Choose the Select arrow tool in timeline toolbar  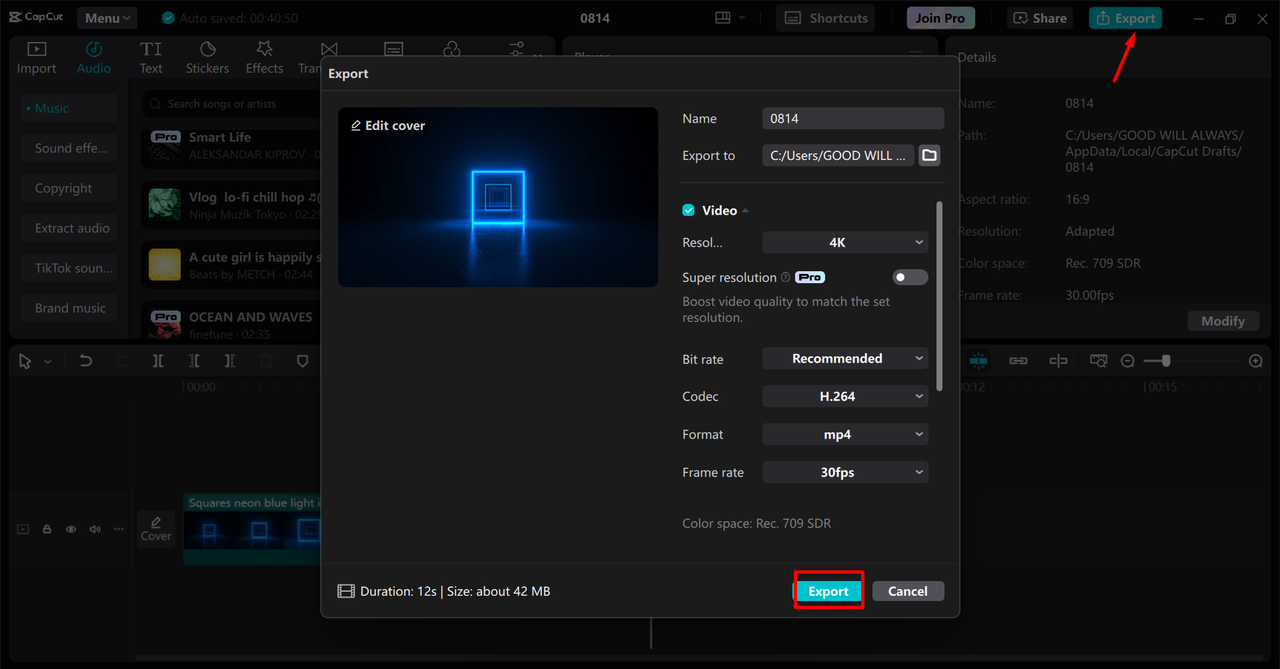[26, 361]
